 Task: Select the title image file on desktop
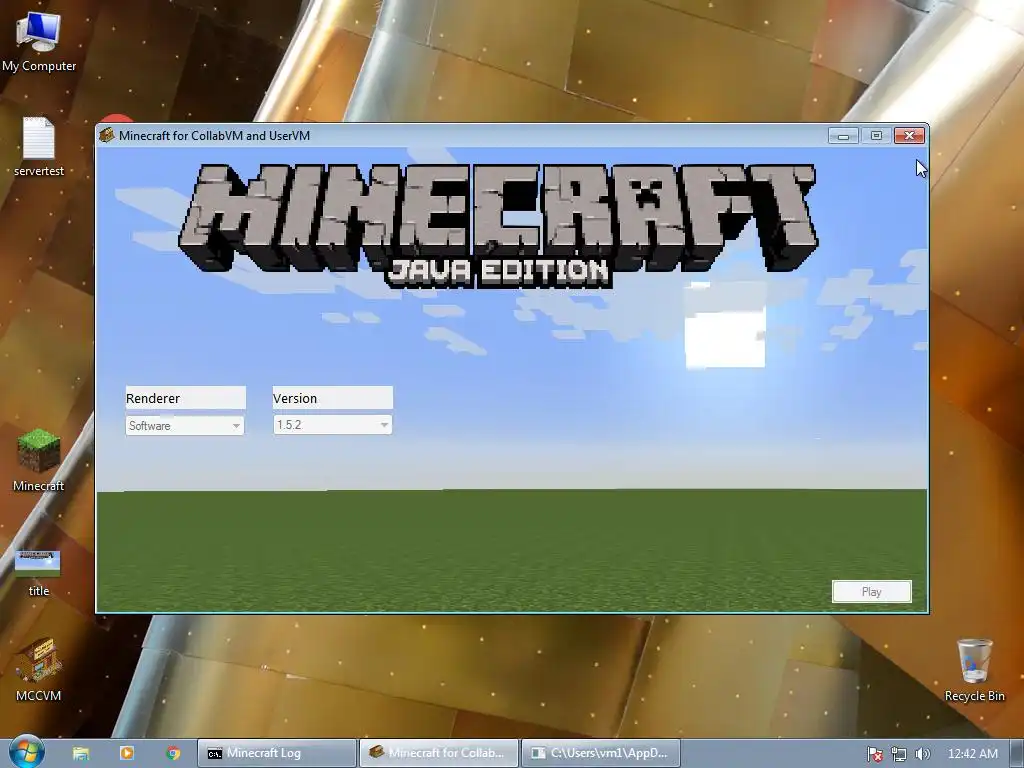[x=39, y=573]
